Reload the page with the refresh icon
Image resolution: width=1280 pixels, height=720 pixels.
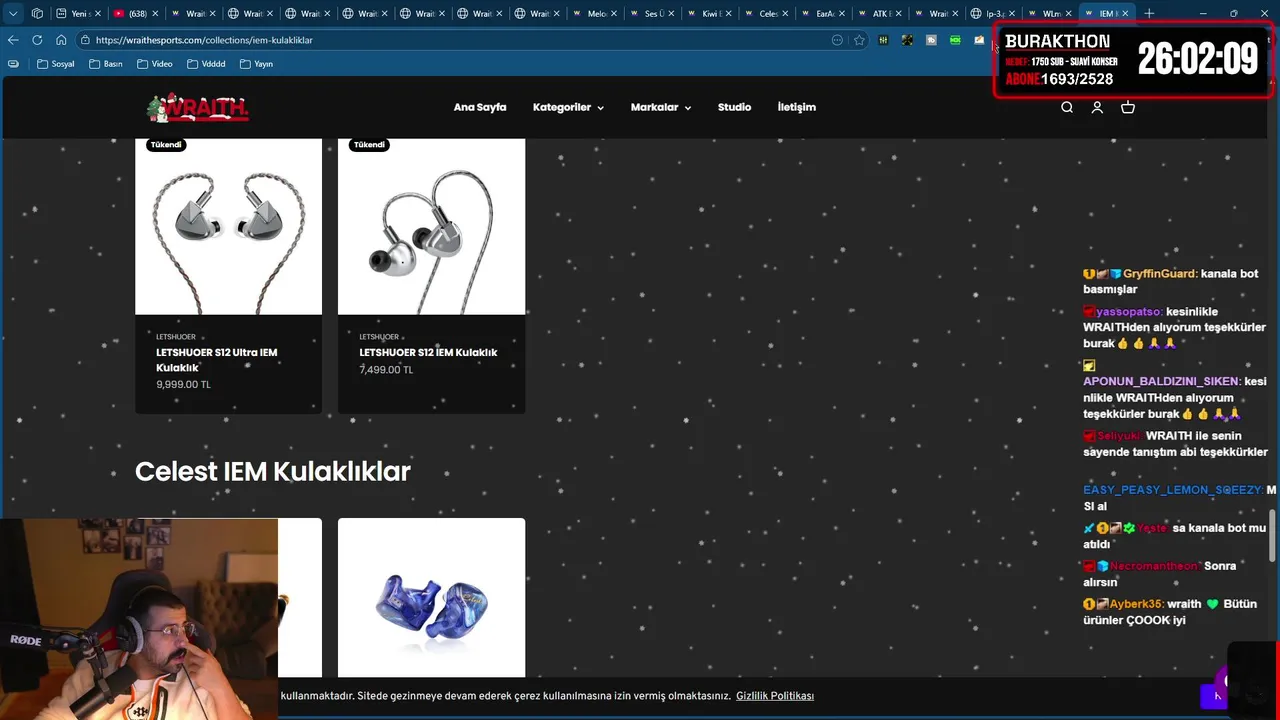tap(37, 40)
